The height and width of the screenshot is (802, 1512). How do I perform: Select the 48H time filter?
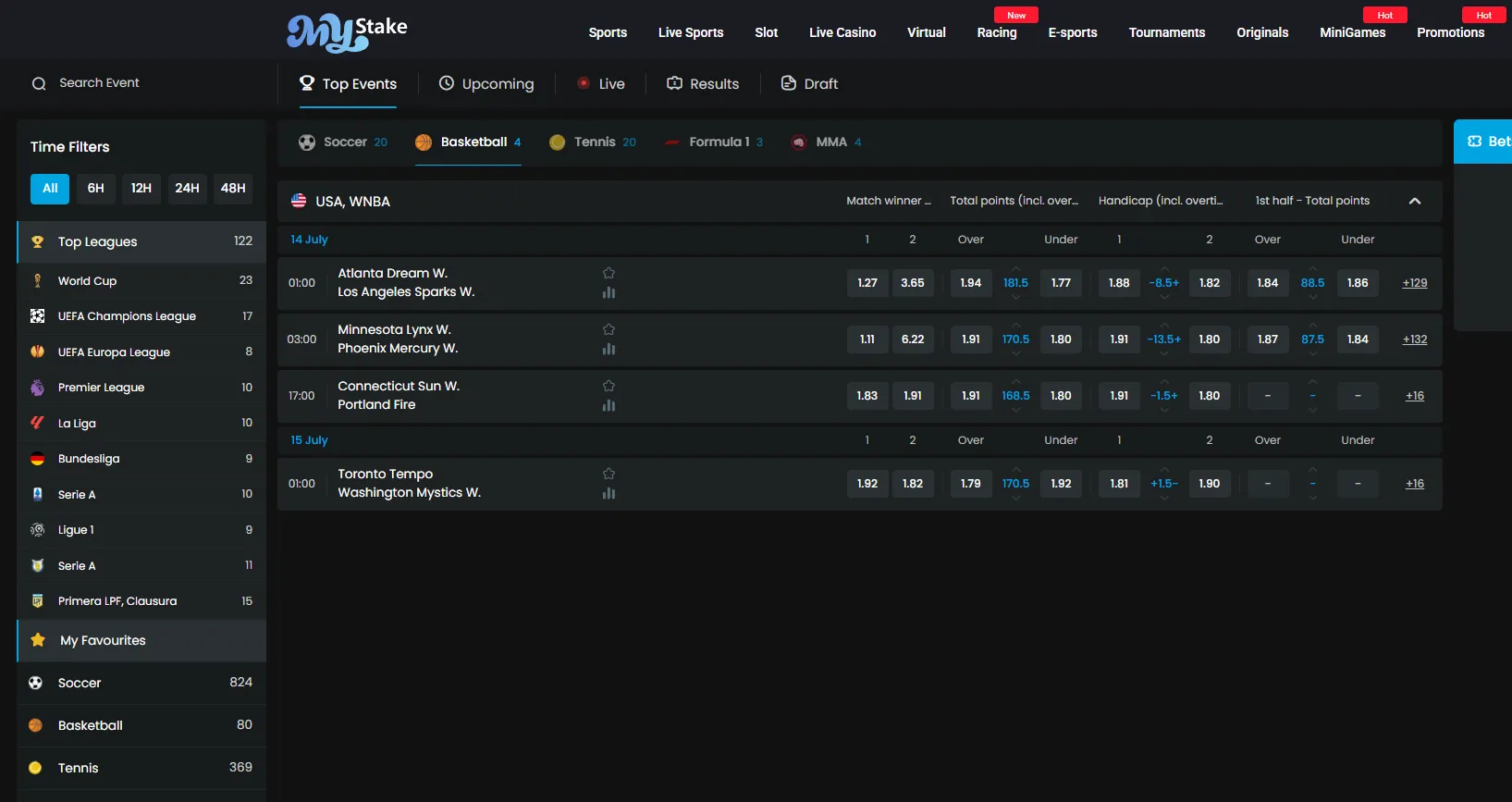tap(233, 188)
